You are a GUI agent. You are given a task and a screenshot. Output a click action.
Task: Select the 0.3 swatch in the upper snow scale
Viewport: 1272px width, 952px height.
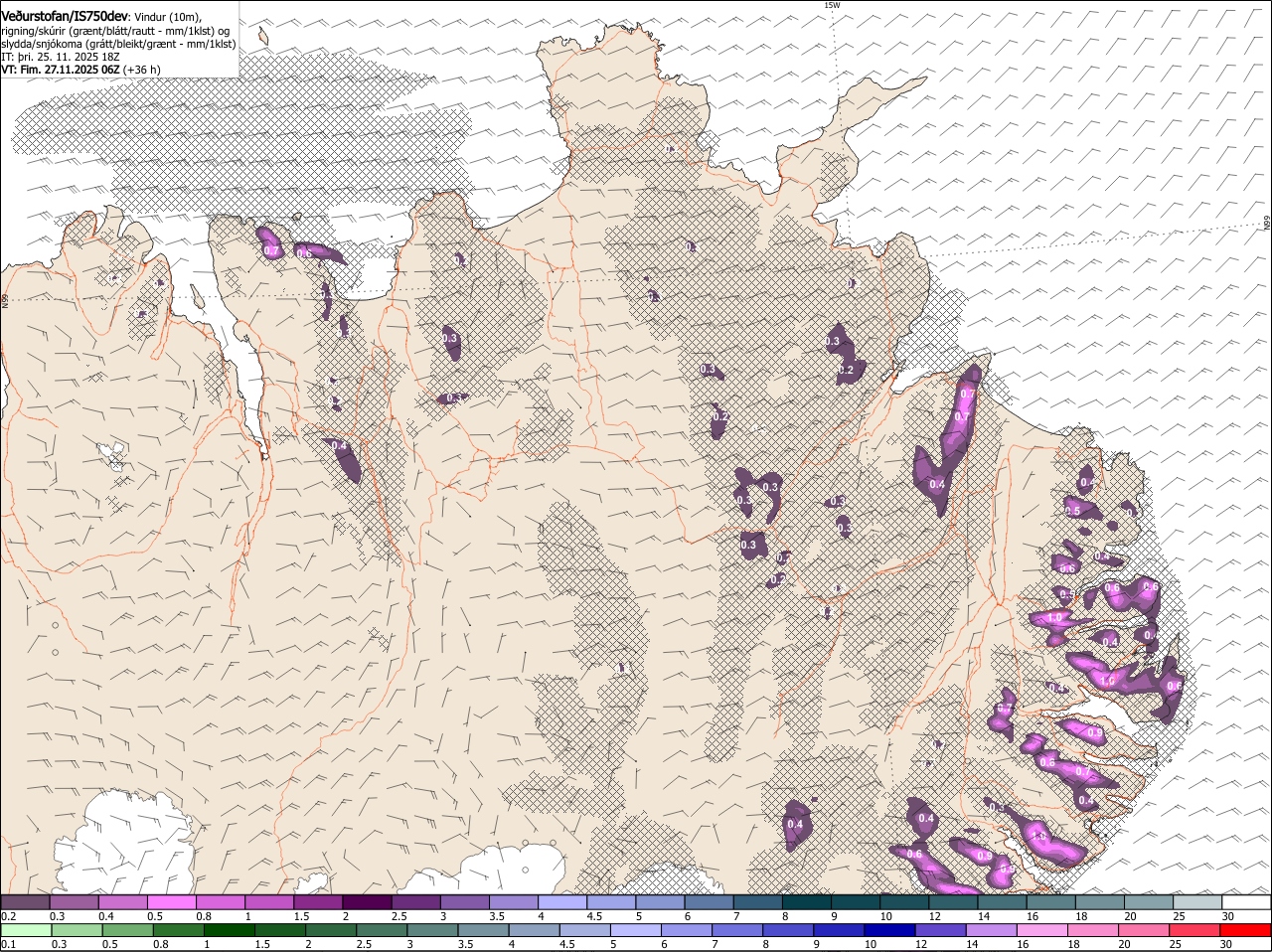pyautogui.click(x=75, y=902)
